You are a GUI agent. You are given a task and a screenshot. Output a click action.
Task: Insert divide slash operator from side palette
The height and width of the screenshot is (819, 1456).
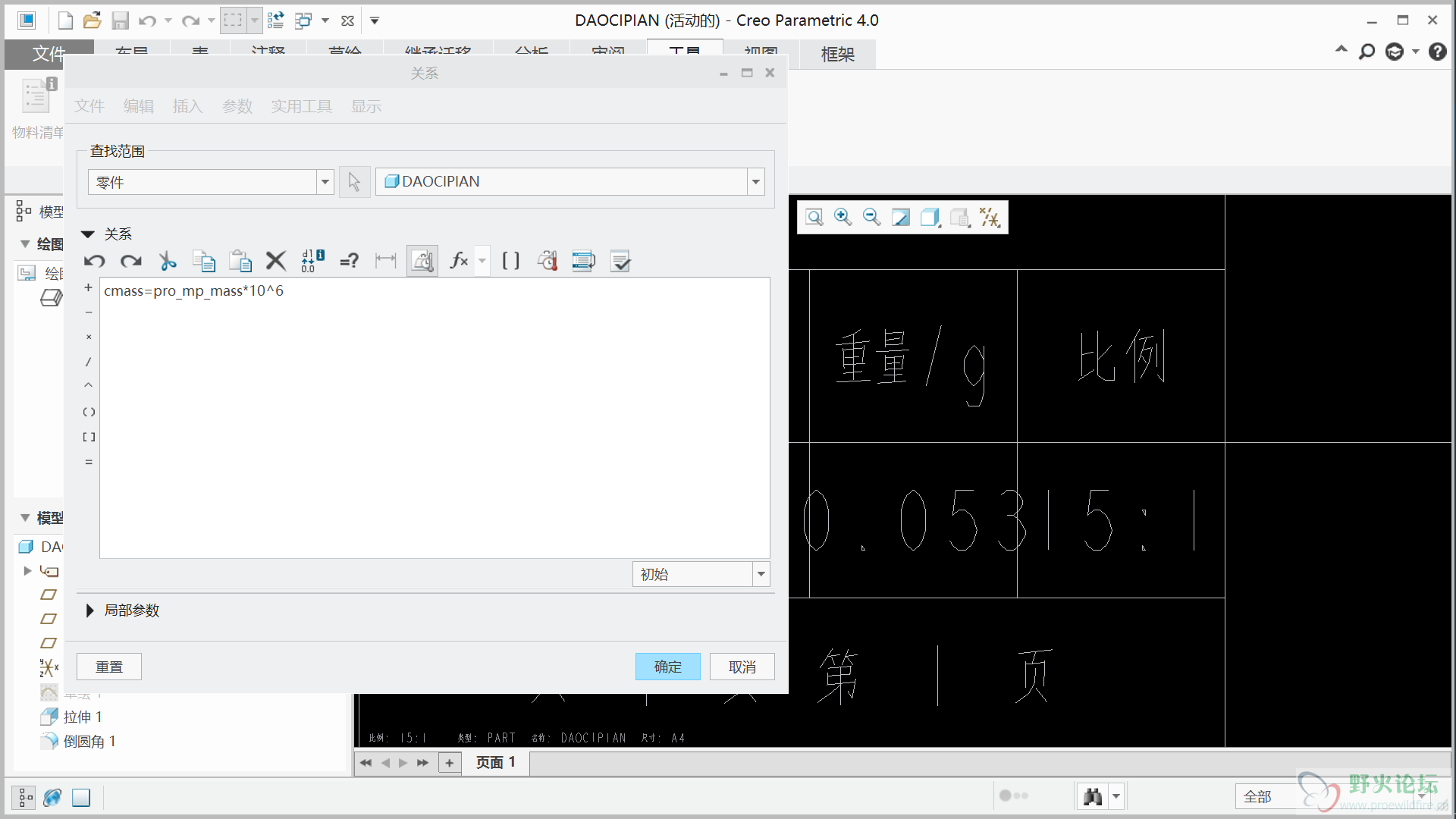pos(89,362)
